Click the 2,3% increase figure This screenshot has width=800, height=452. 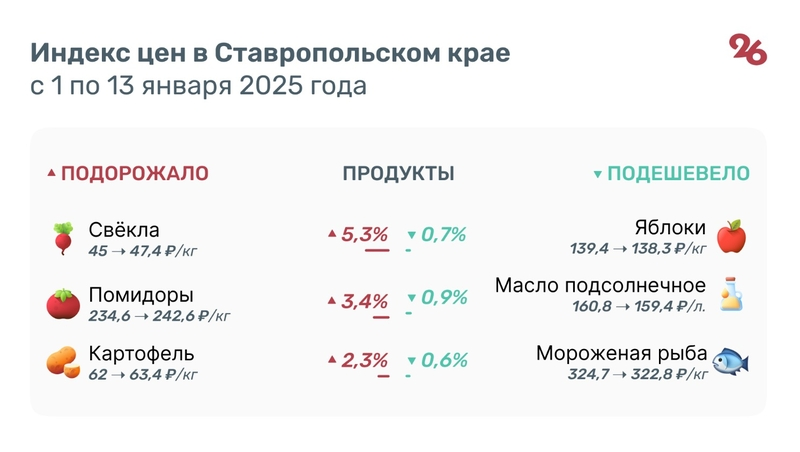pos(364,360)
